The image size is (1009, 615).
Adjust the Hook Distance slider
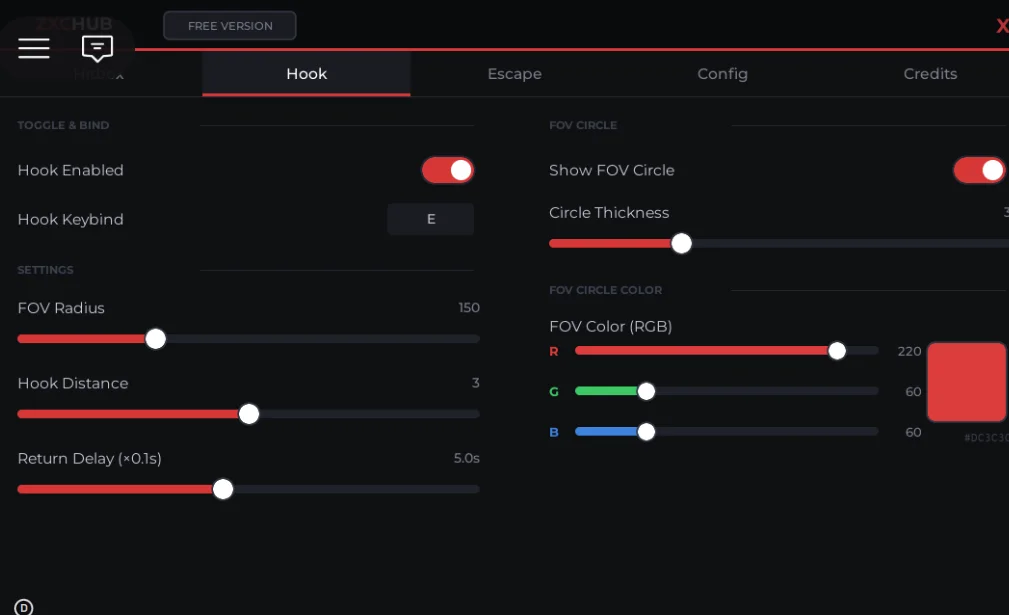249,414
